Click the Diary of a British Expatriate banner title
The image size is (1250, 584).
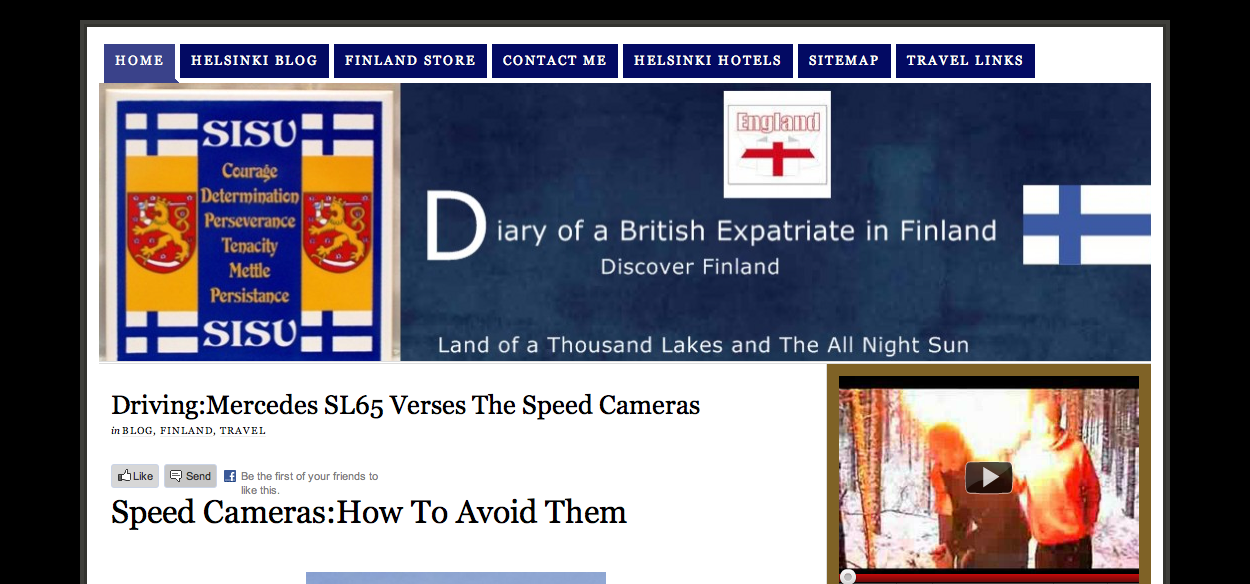(711, 230)
